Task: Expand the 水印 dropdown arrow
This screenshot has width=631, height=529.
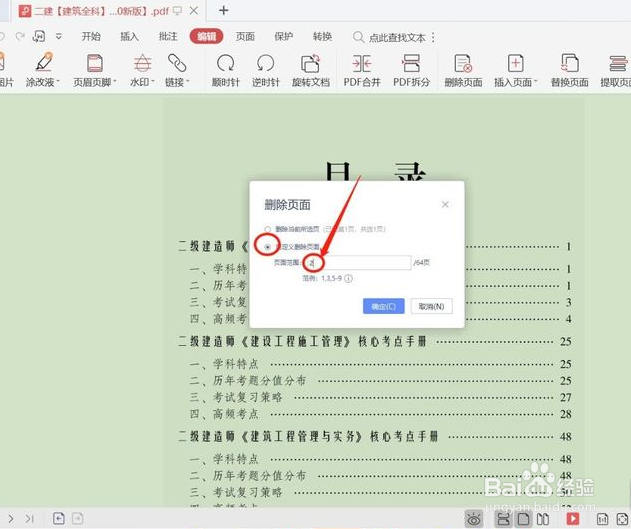Action: pos(153,82)
